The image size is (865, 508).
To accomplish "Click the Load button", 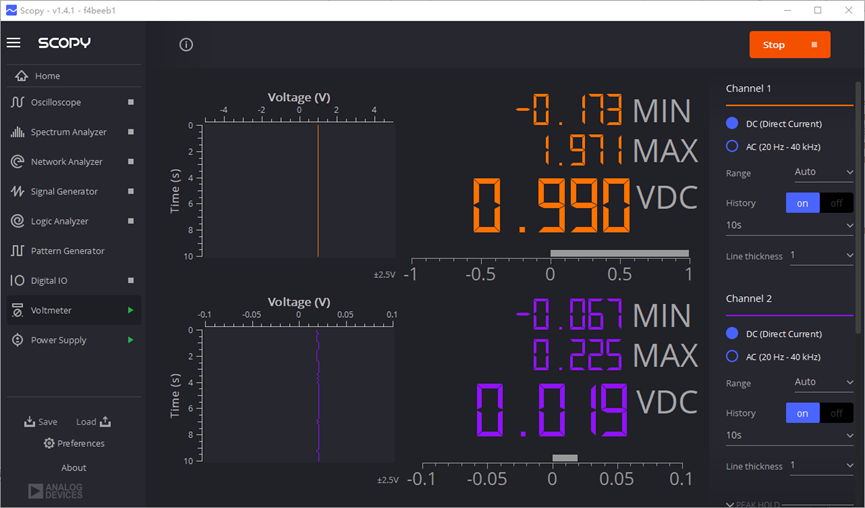I will click(x=93, y=422).
